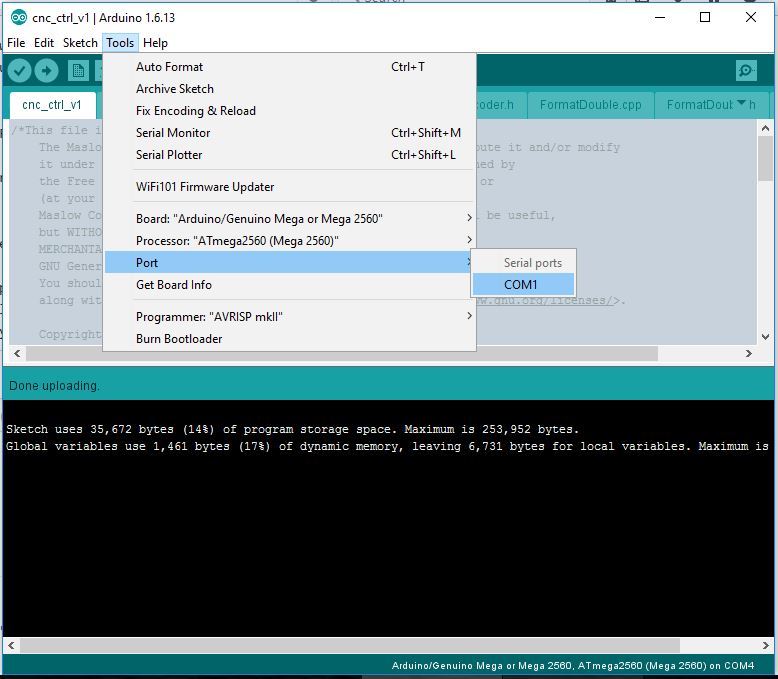
Task: Open the File menu
Action: coord(16,43)
